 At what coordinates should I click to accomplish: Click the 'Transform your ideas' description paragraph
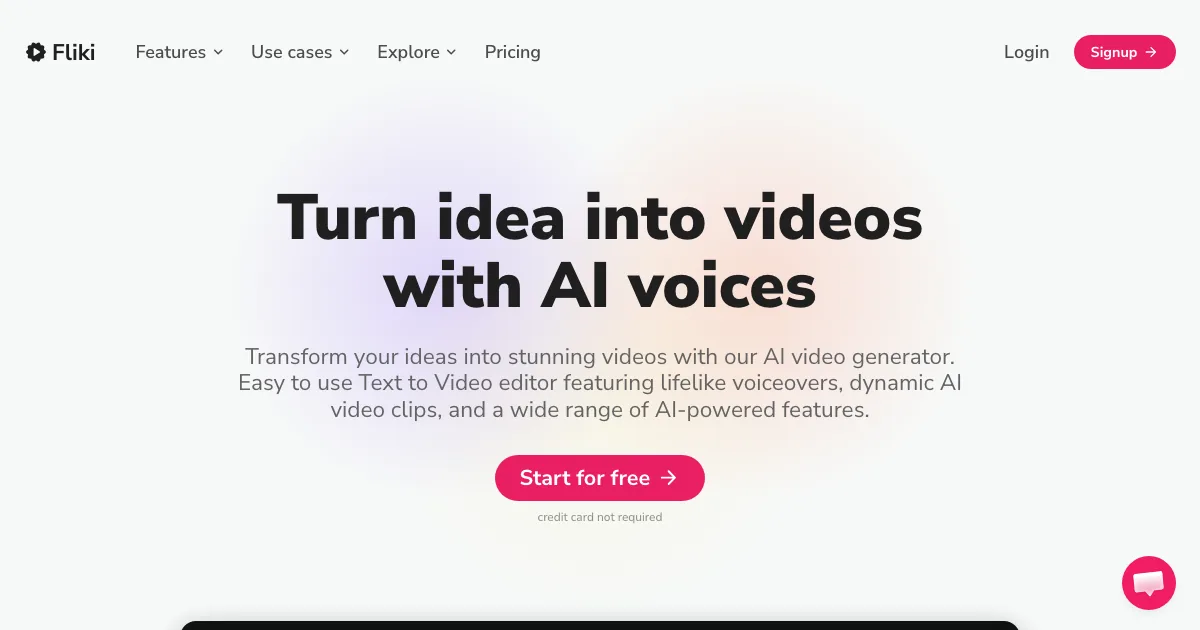click(600, 383)
